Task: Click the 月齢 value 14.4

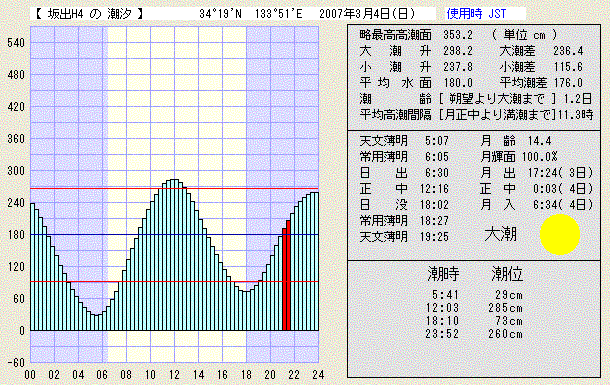Action: tap(539, 141)
